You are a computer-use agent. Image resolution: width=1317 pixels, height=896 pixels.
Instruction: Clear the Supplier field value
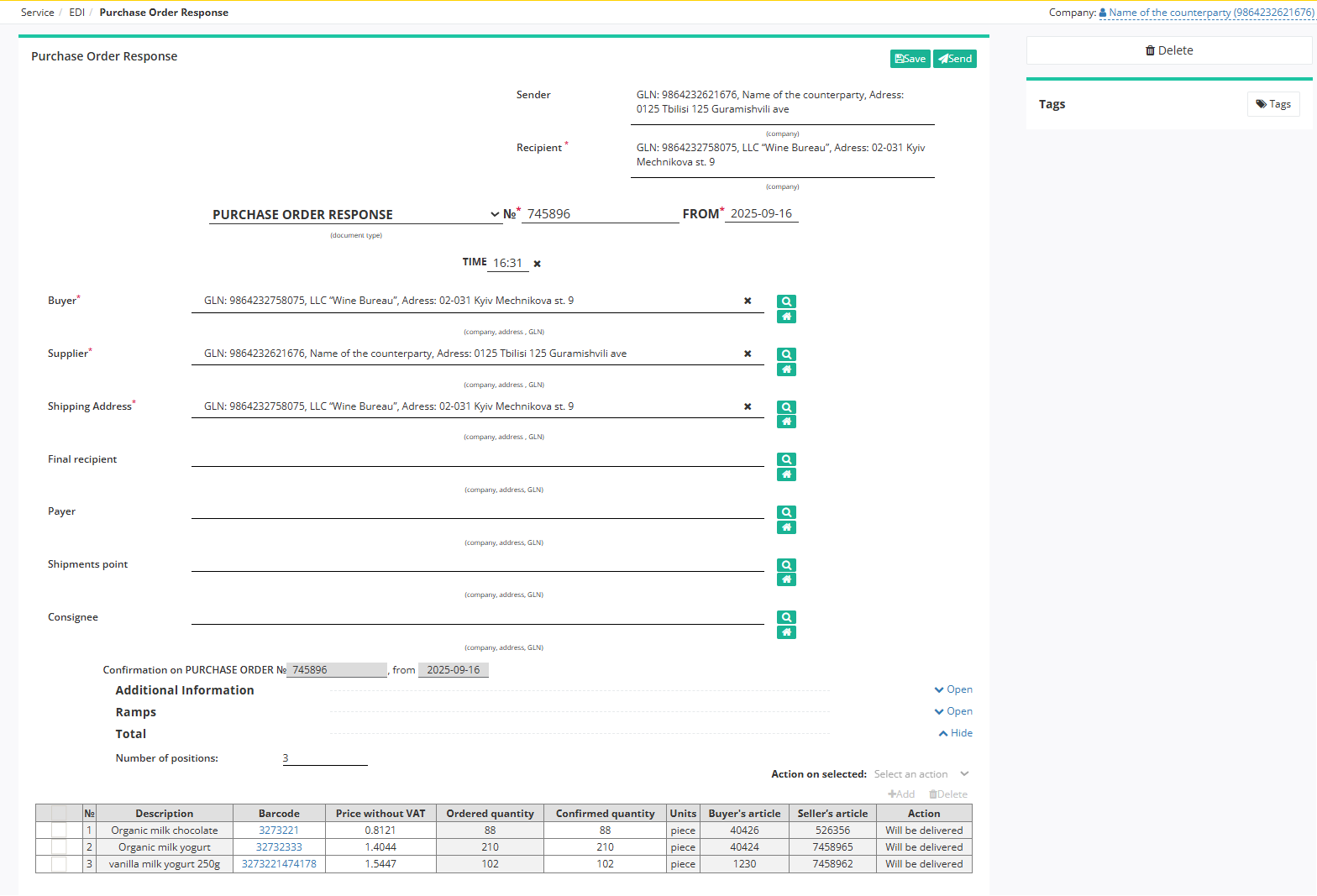tap(748, 354)
